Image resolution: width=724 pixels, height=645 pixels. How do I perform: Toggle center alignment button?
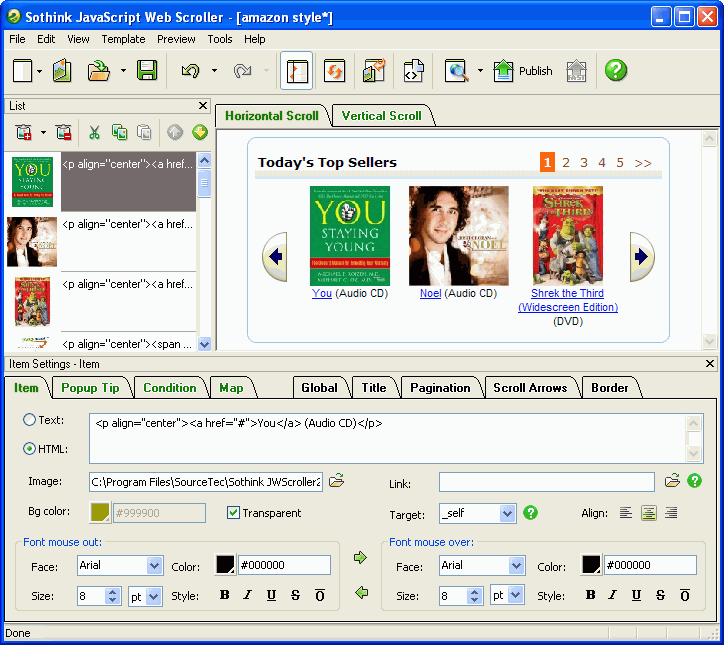649,512
